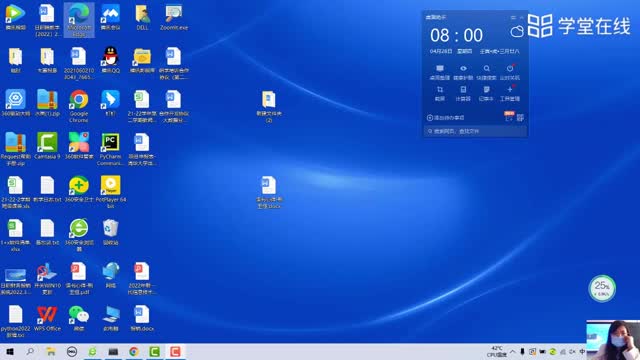Select the ZoomIt.exe desktop icon
640x360 pixels.
click(x=174, y=17)
